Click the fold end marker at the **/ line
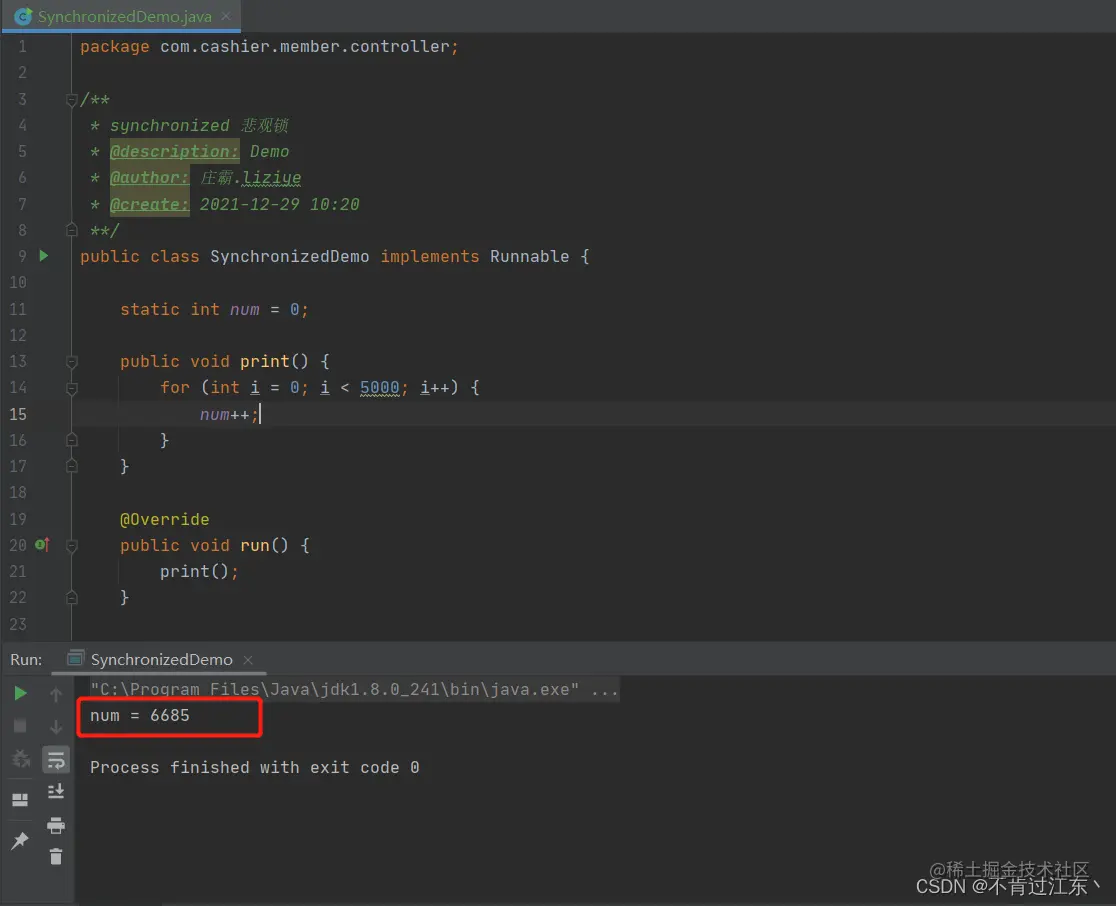The width and height of the screenshot is (1116, 906). click(x=72, y=230)
